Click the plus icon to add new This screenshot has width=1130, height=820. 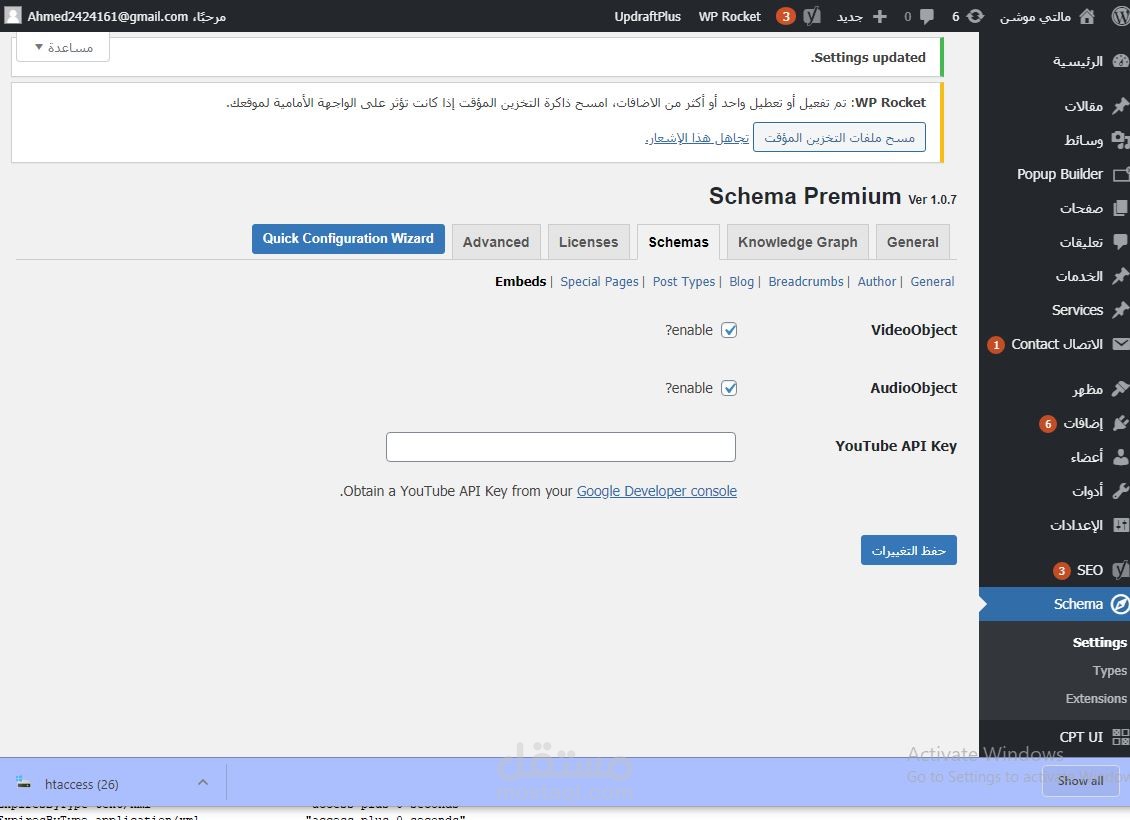pyautogui.click(x=879, y=17)
